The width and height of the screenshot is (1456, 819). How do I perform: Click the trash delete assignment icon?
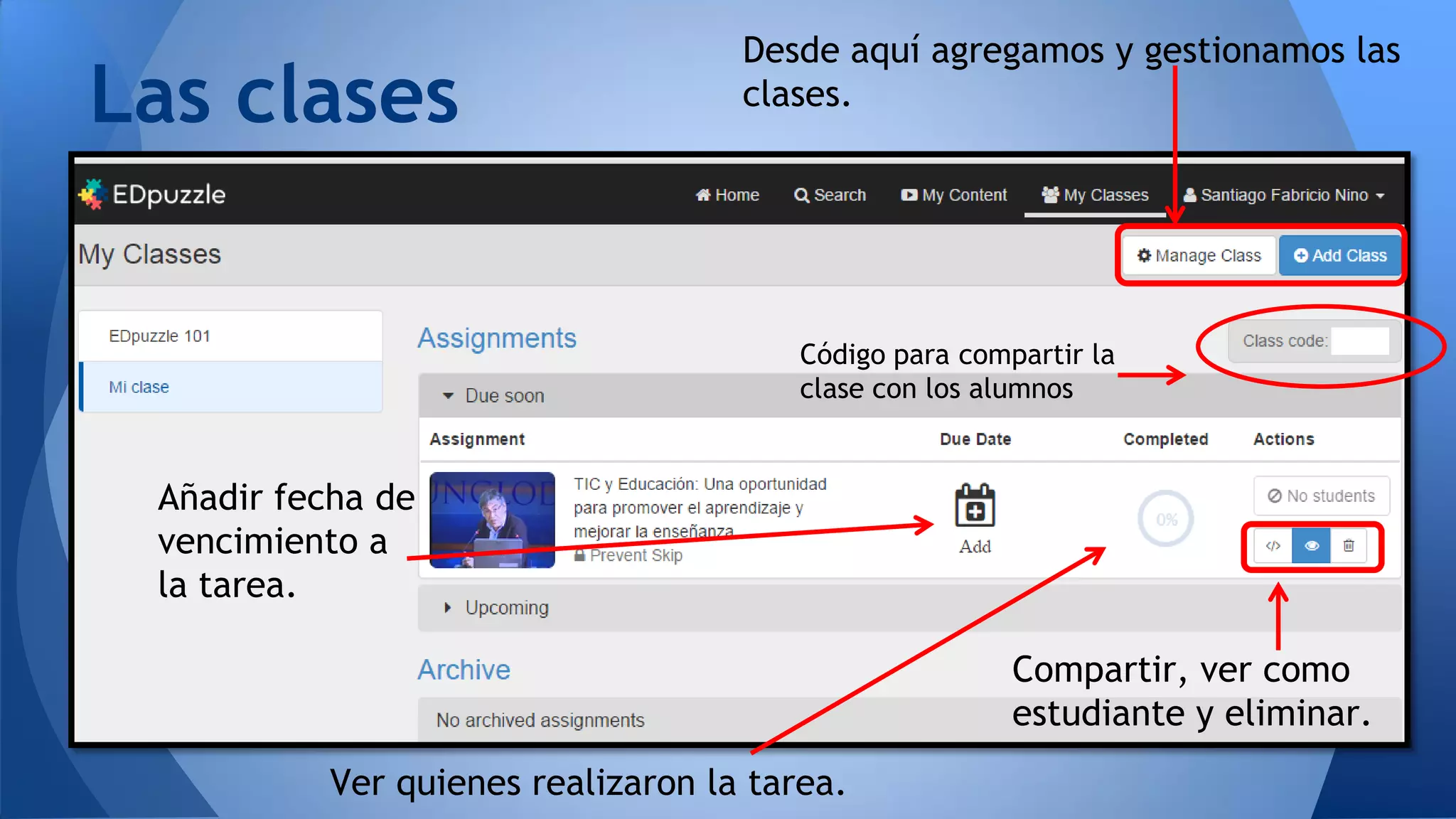pos(1349,545)
